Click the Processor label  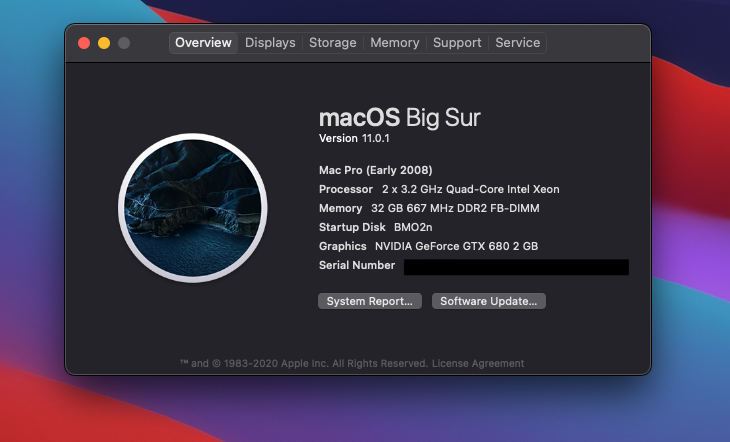click(x=345, y=189)
